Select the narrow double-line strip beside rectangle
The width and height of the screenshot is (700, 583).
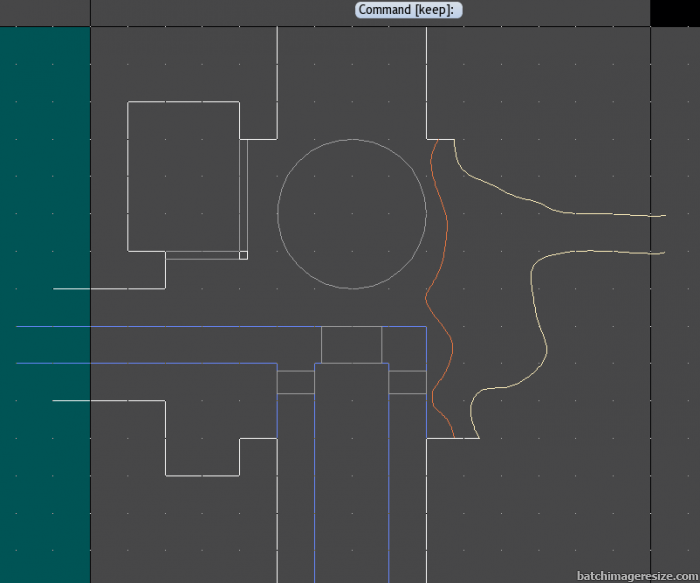(x=244, y=195)
